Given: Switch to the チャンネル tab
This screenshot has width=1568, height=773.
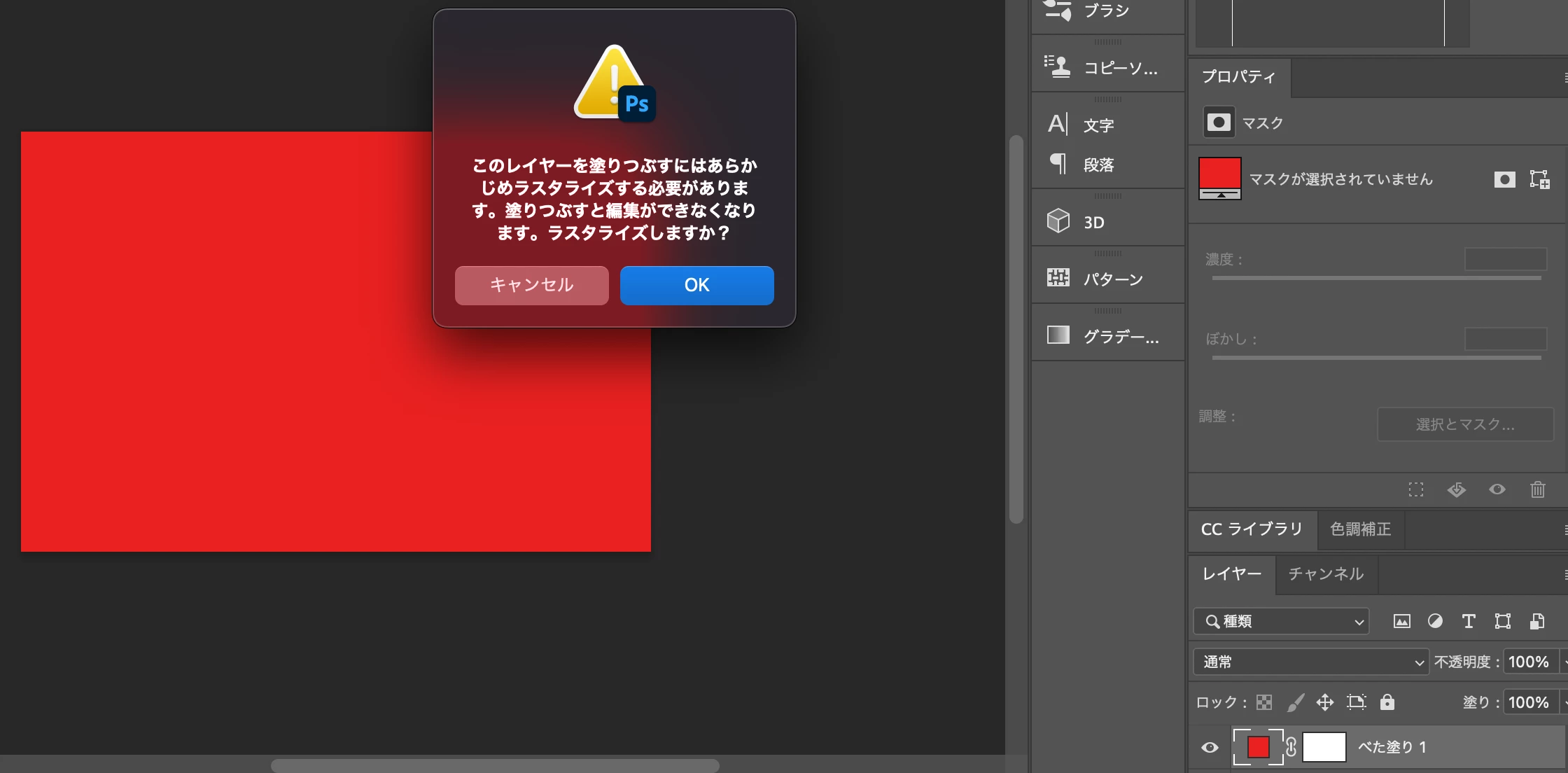Looking at the screenshot, I should 1326,574.
